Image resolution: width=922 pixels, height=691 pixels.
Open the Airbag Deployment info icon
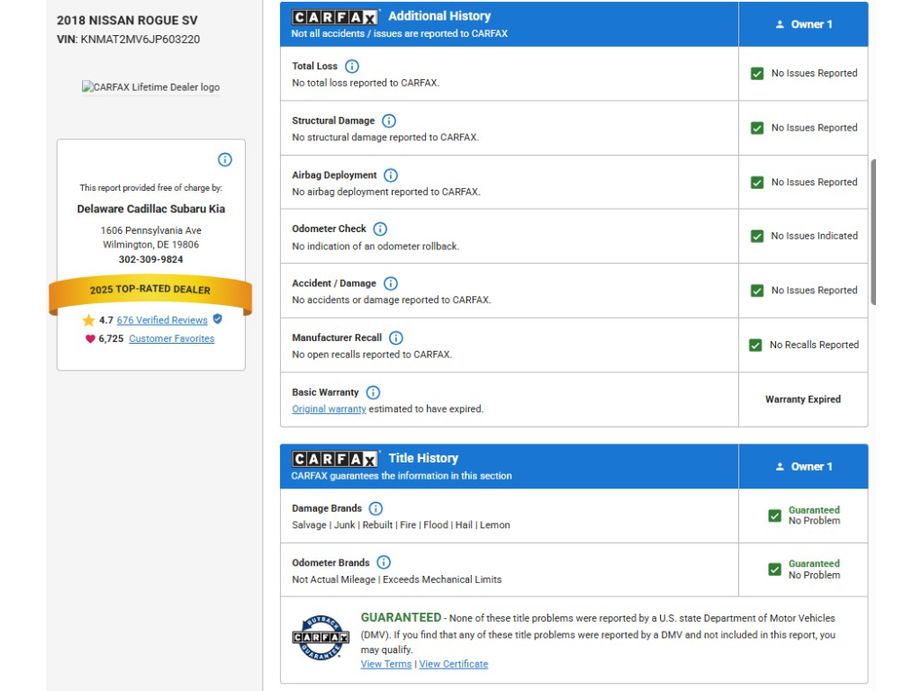tap(390, 175)
